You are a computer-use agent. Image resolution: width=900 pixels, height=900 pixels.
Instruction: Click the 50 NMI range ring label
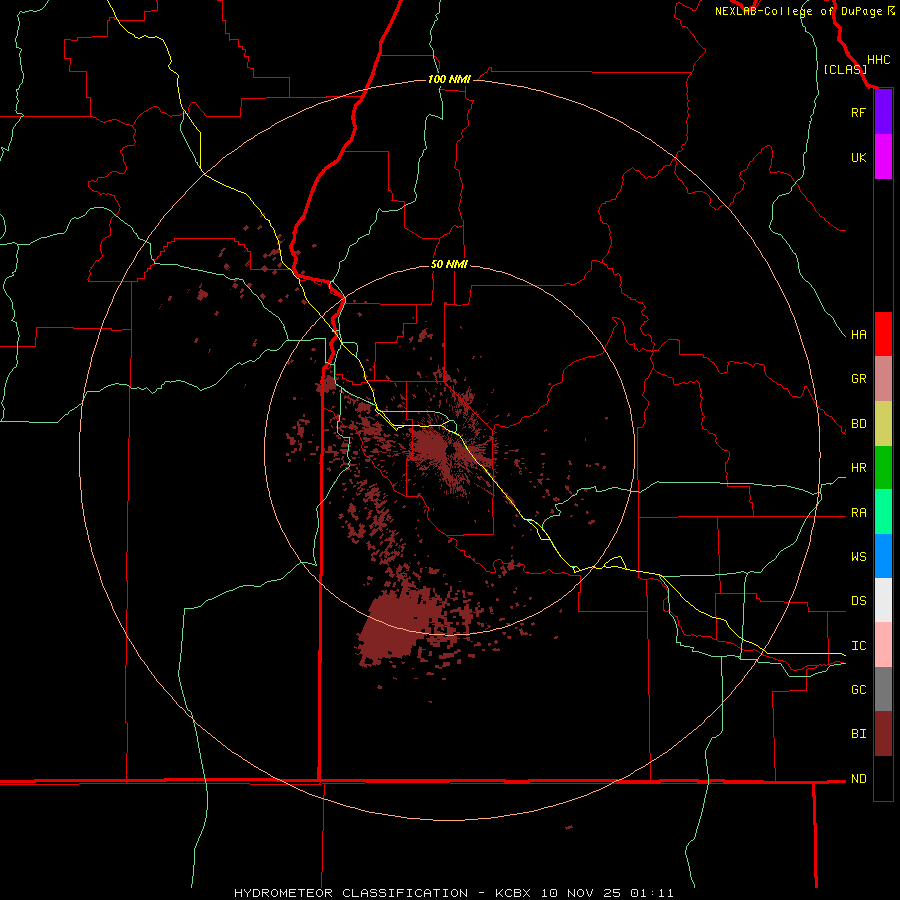[x=449, y=264]
